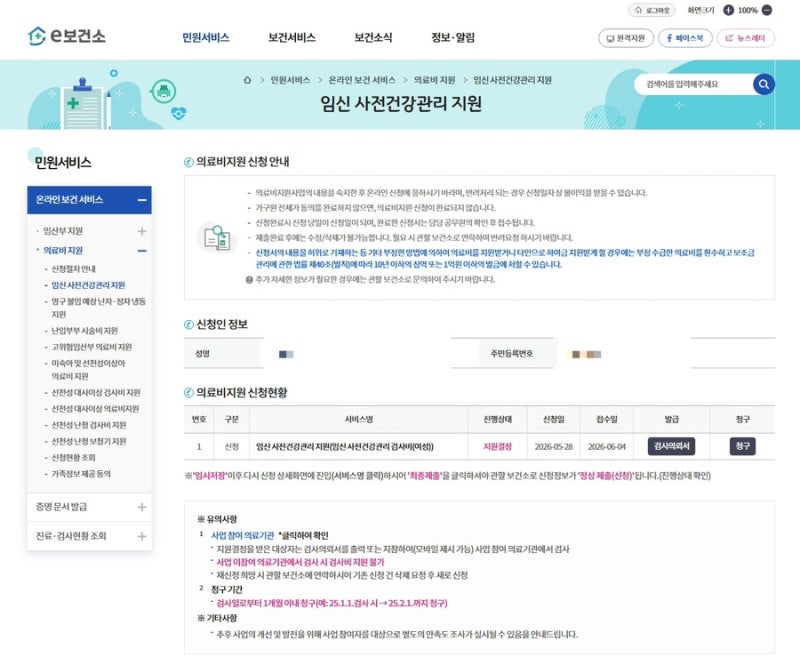Click 의료비 지원 in breadcrumb

(434, 80)
